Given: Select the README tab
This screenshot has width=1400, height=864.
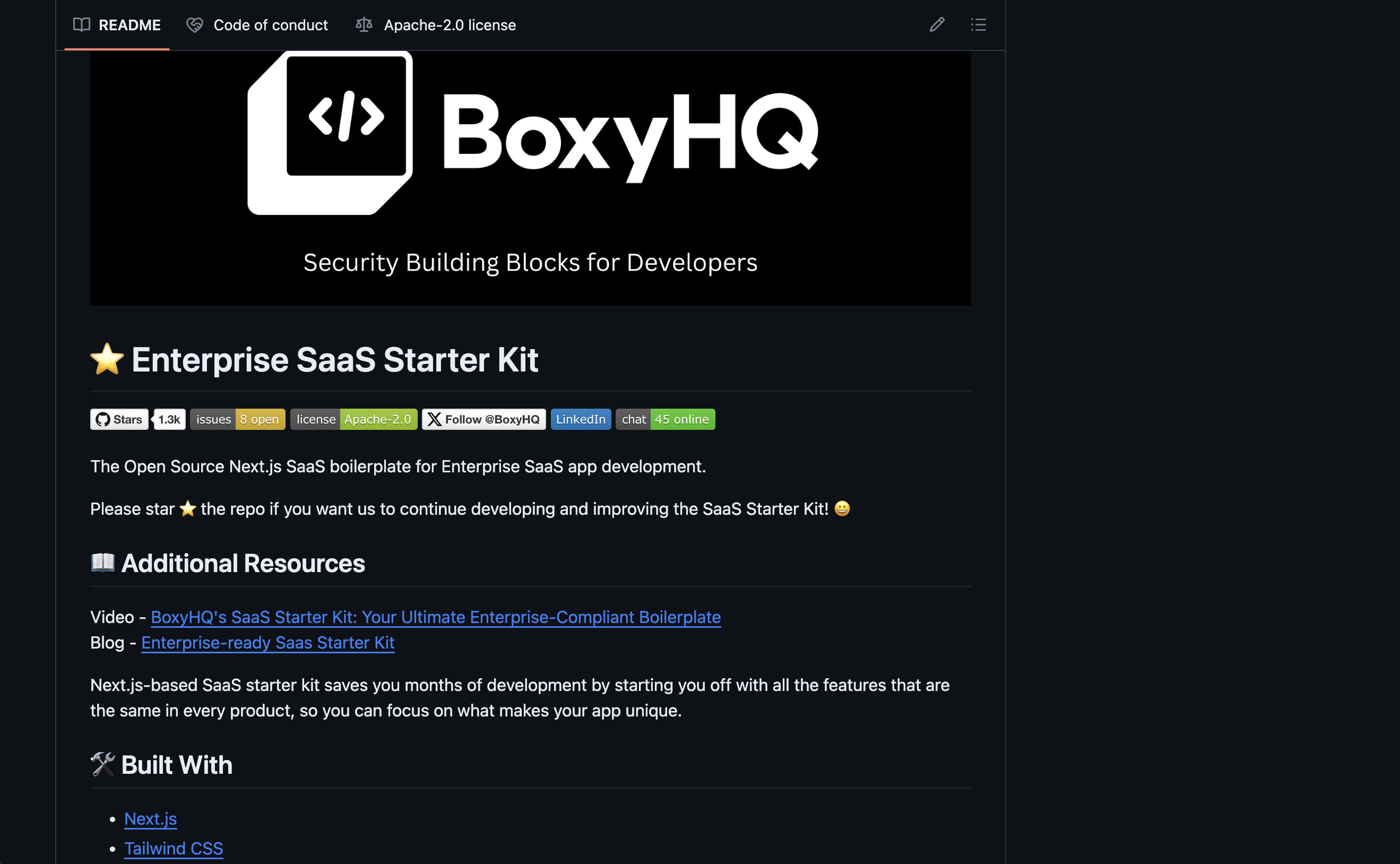Looking at the screenshot, I should pos(117,25).
